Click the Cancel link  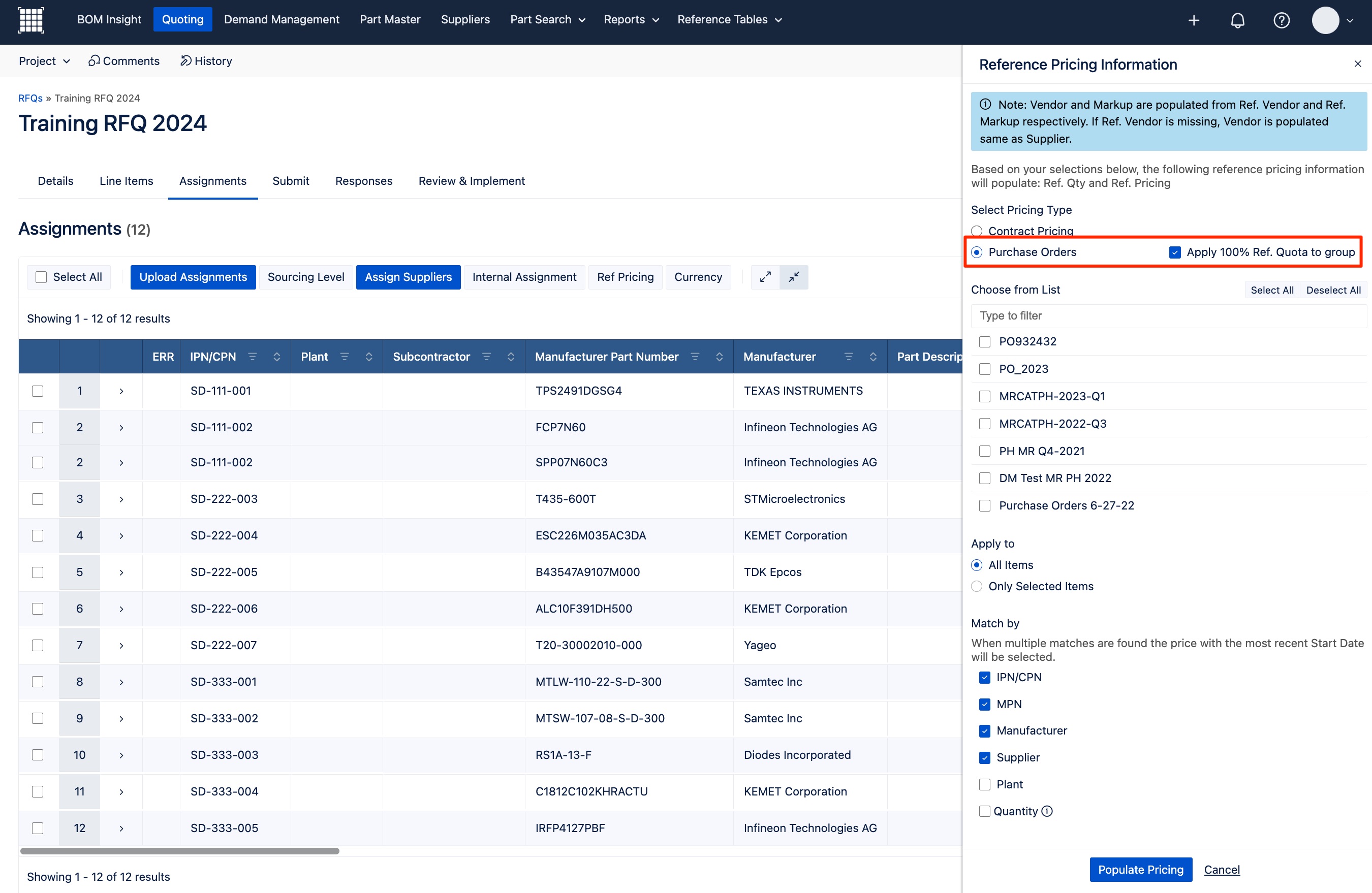1222,869
